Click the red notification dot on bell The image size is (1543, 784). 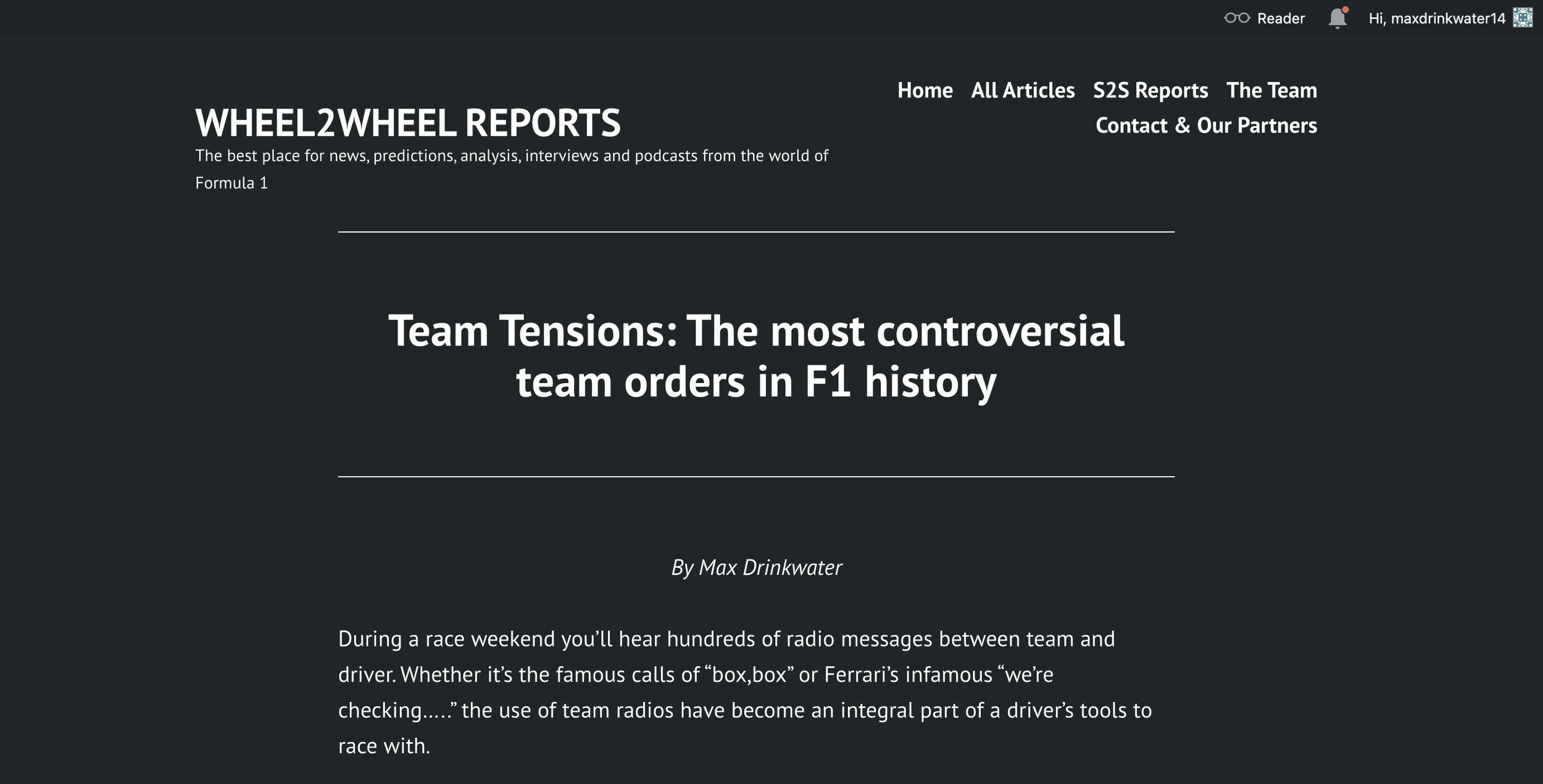(x=1345, y=10)
